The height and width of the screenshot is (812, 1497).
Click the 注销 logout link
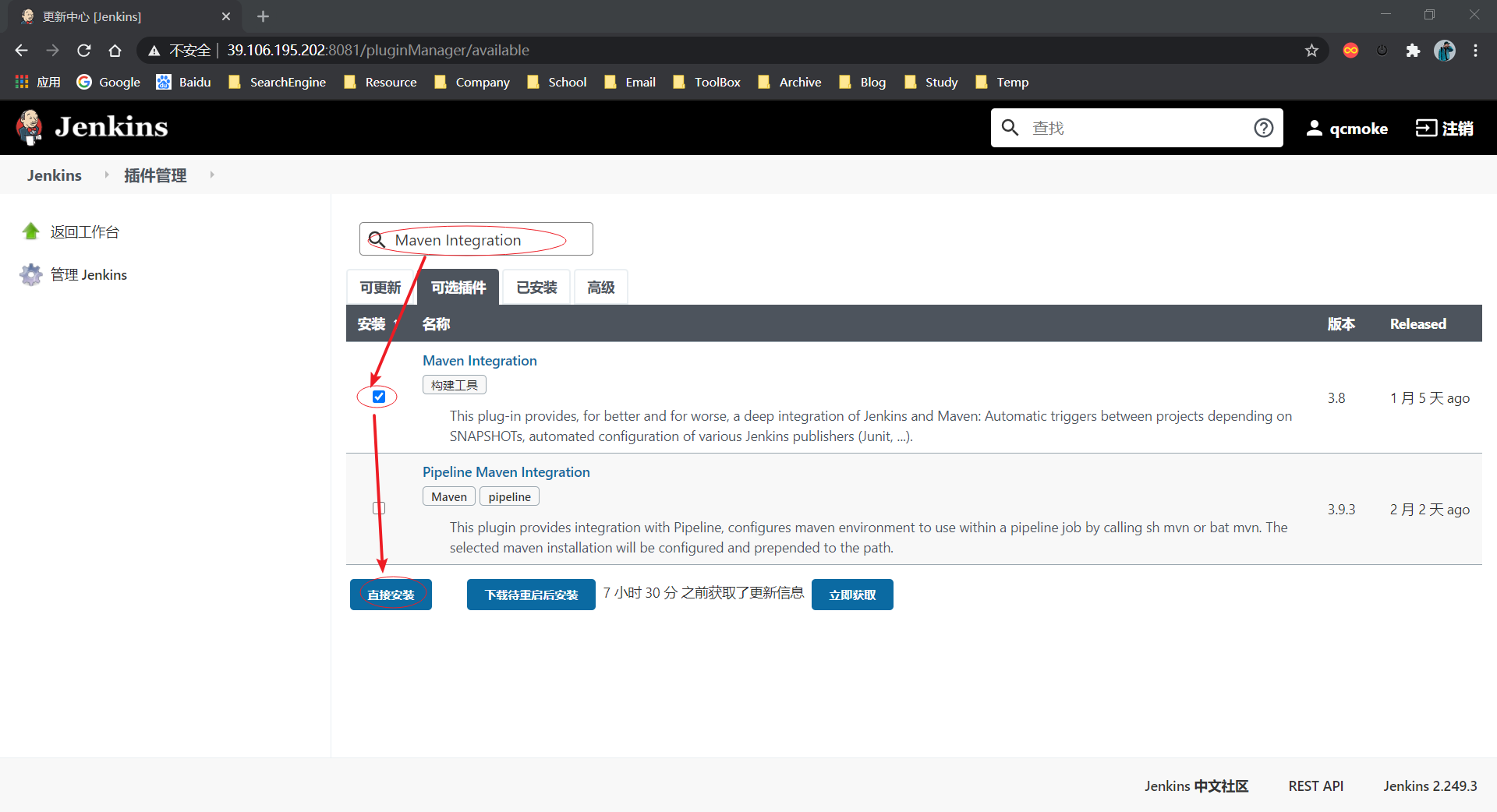tap(1457, 128)
